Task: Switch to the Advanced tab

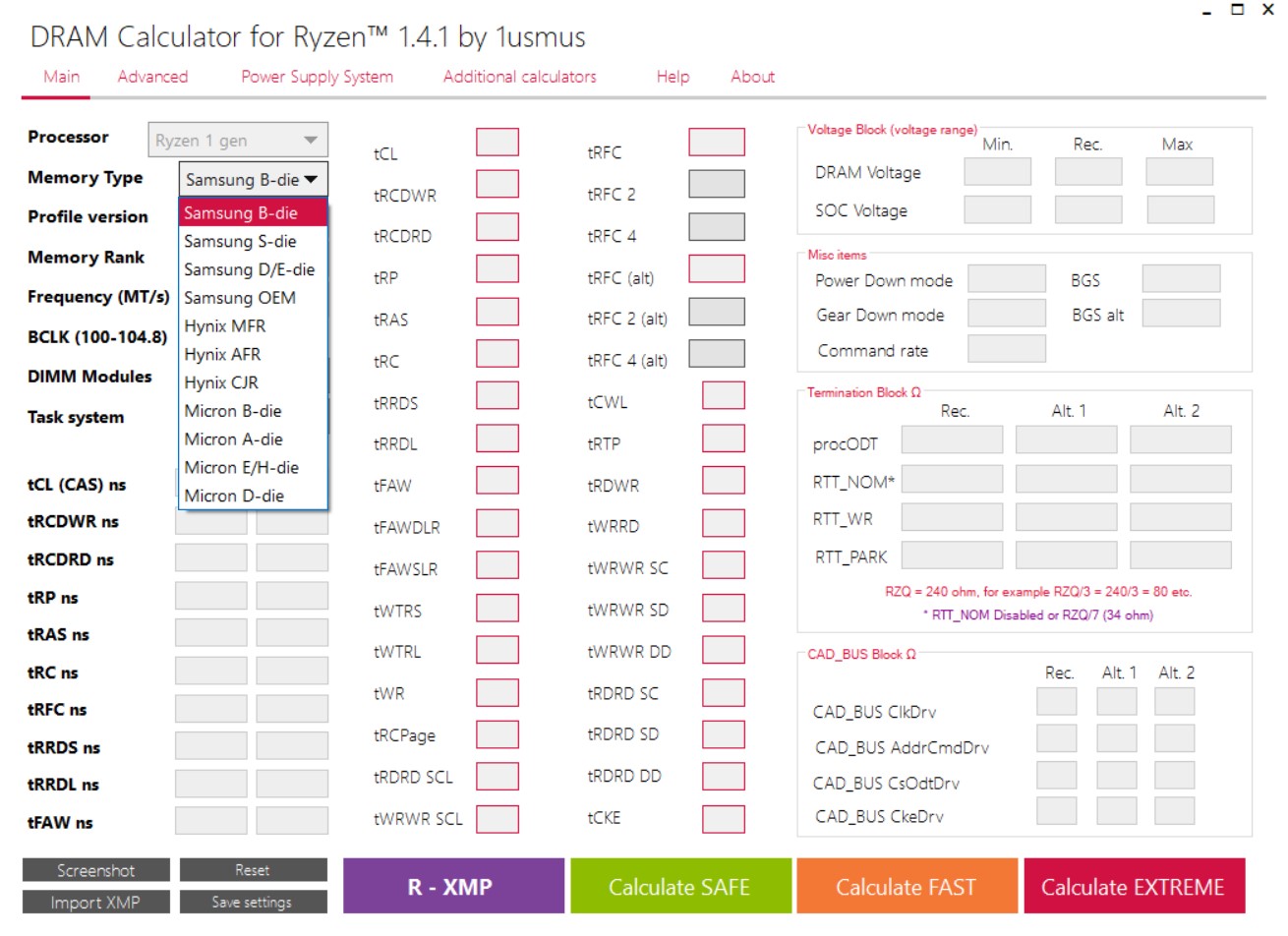Action: click(152, 77)
